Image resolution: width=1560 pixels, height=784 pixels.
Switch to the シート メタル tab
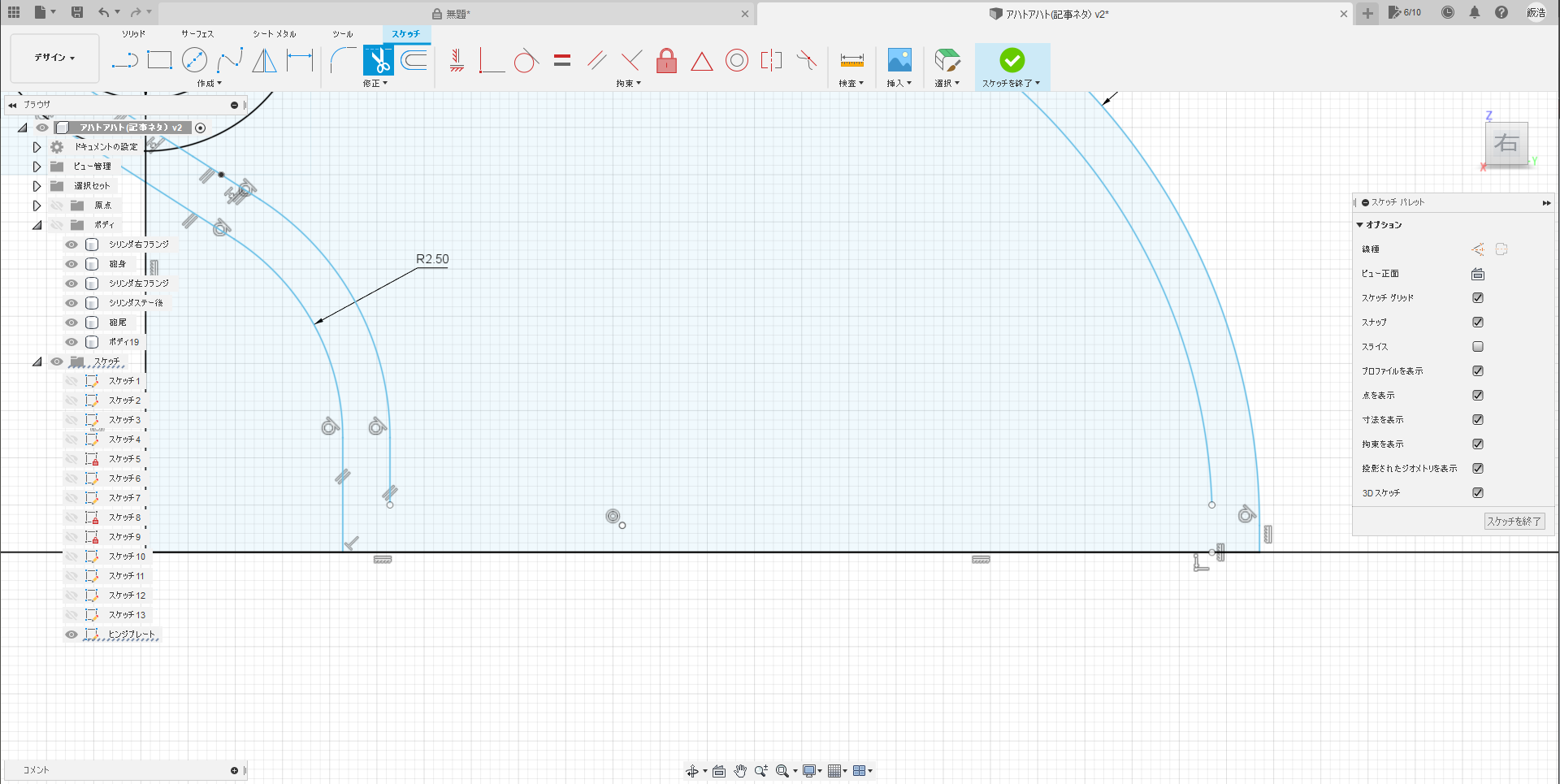pos(274,34)
